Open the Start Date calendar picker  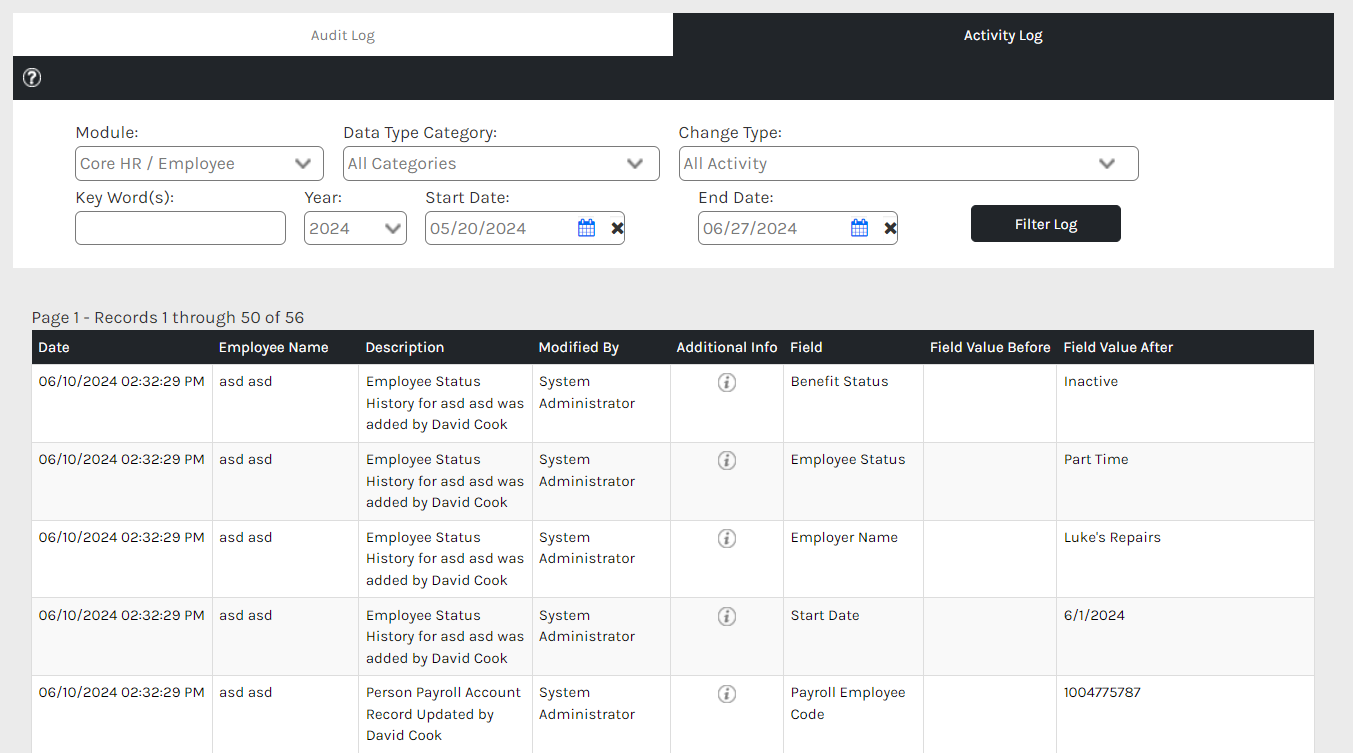coord(587,228)
